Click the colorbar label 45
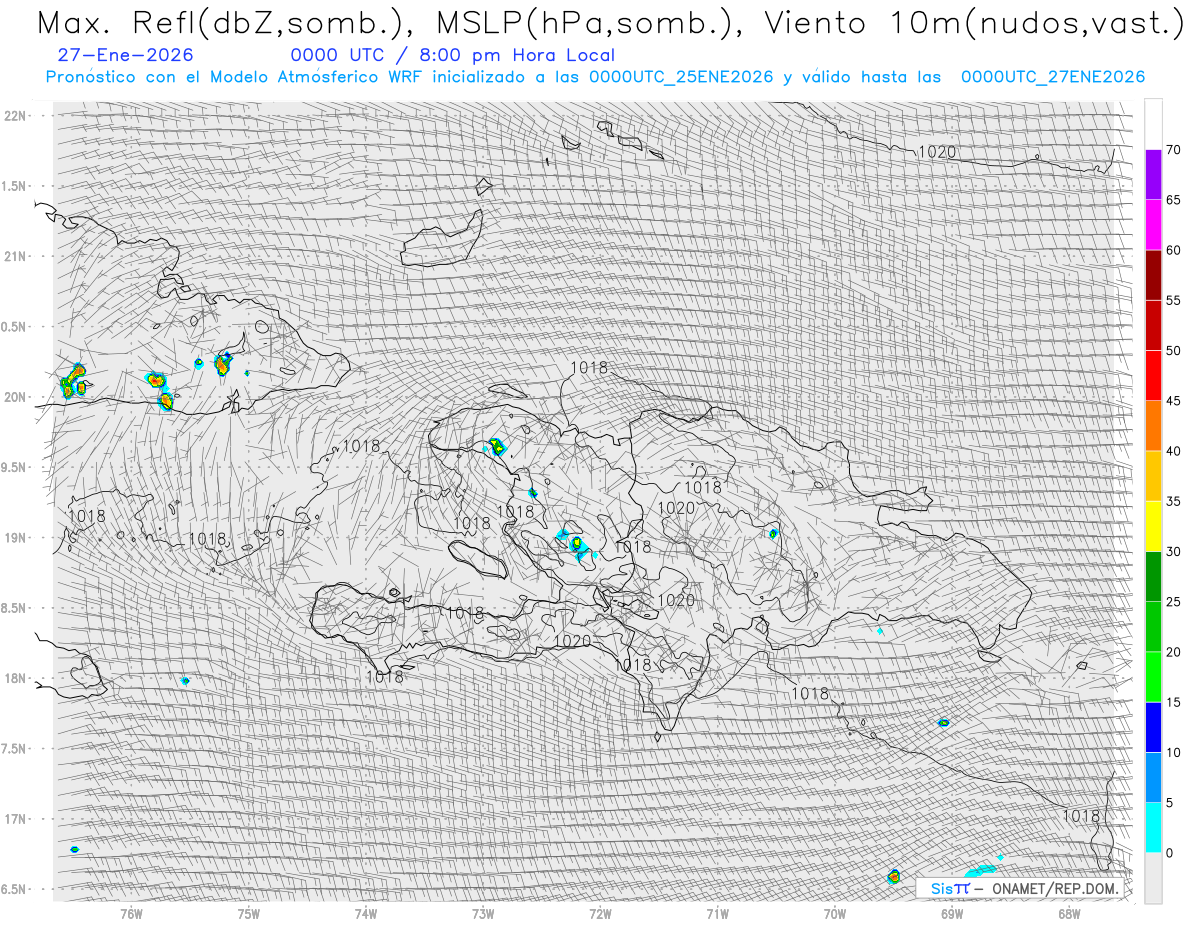Image resolution: width=1200 pixels, height=927 pixels. [1173, 401]
